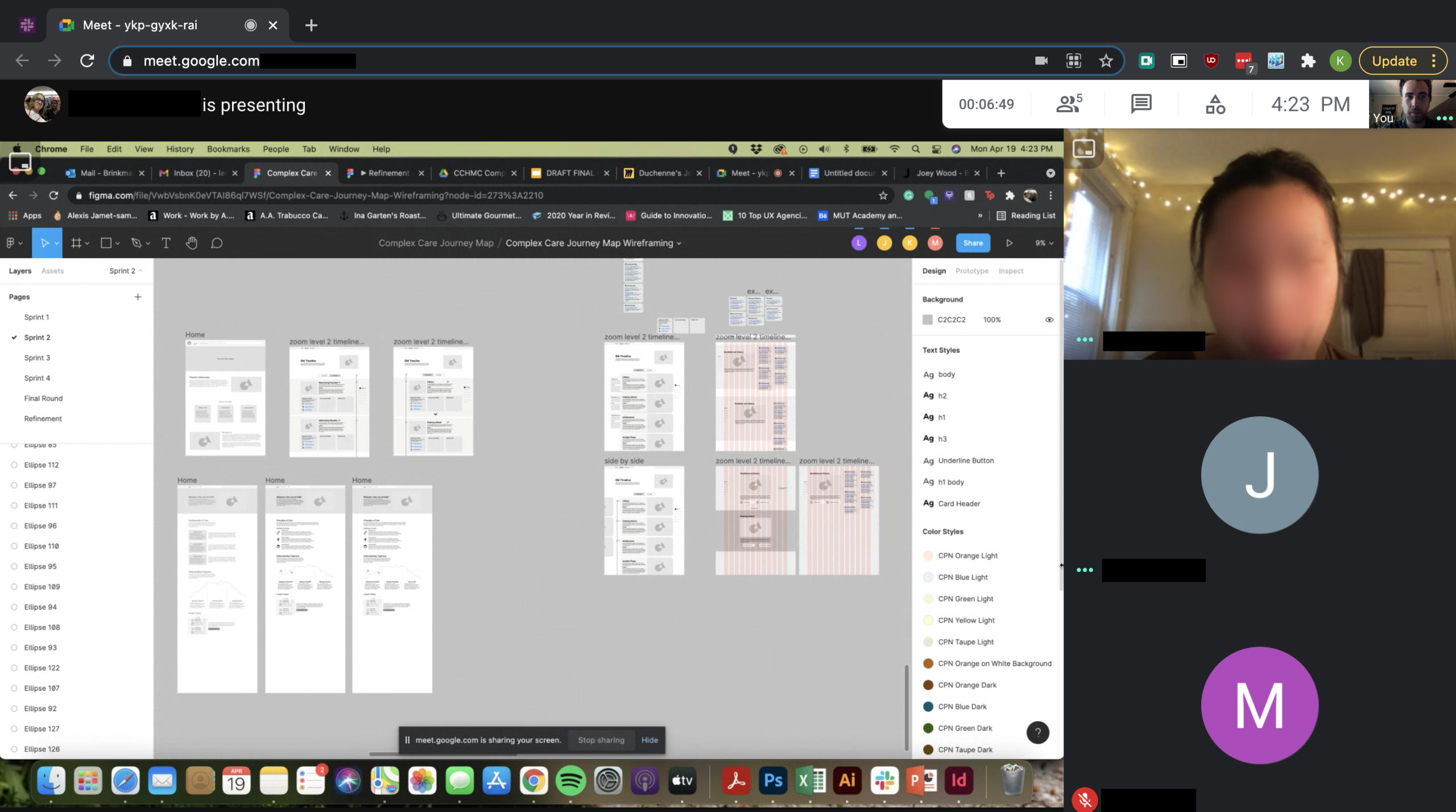This screenshot has width=1456, height=812.
Task: Expand the Sprint 2 page selector
Action: (126, 271)
